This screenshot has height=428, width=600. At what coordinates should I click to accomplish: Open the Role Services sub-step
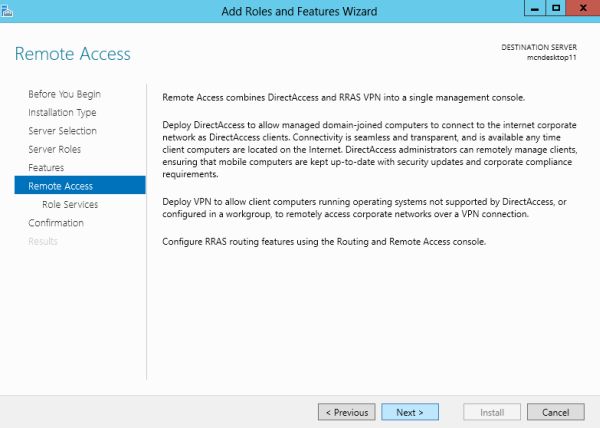[x=69, y=204]
